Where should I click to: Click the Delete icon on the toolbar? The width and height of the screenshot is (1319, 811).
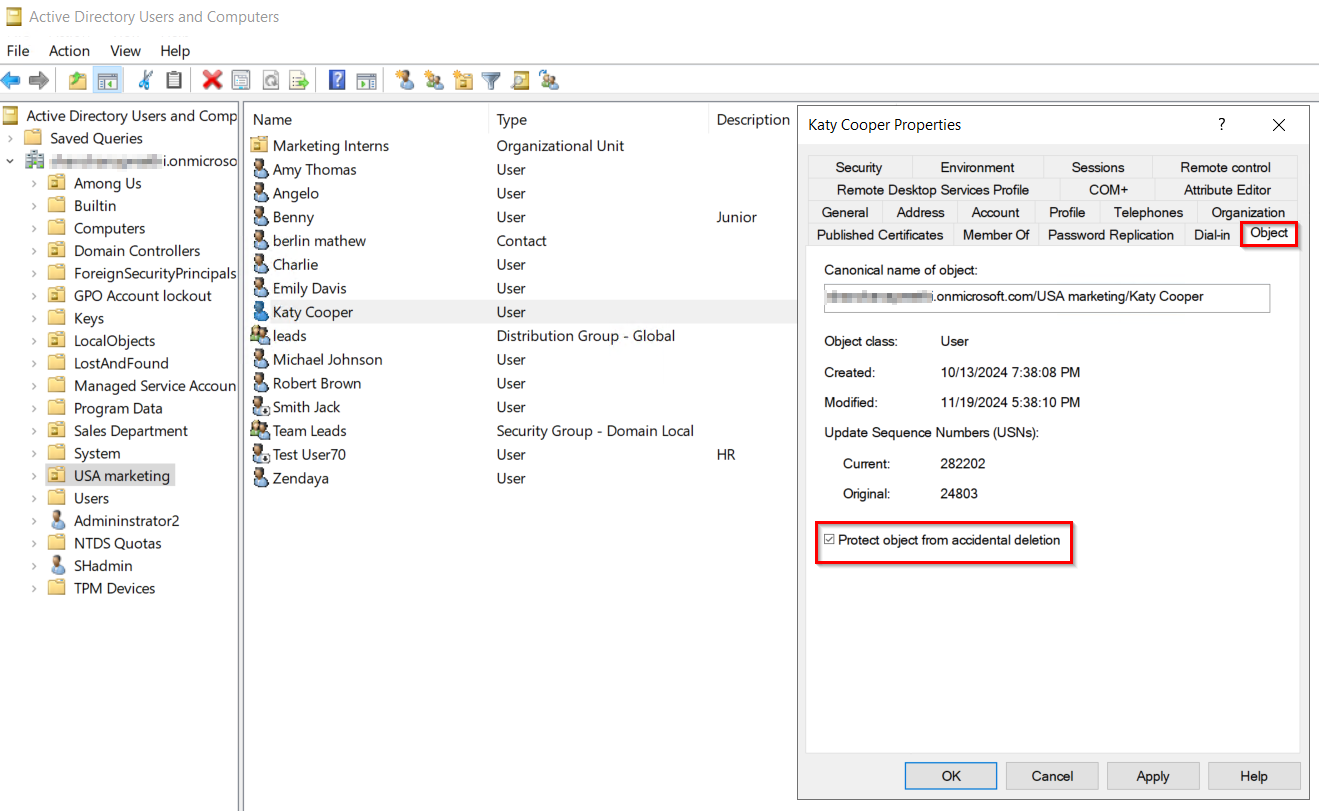tap(212, 80)
